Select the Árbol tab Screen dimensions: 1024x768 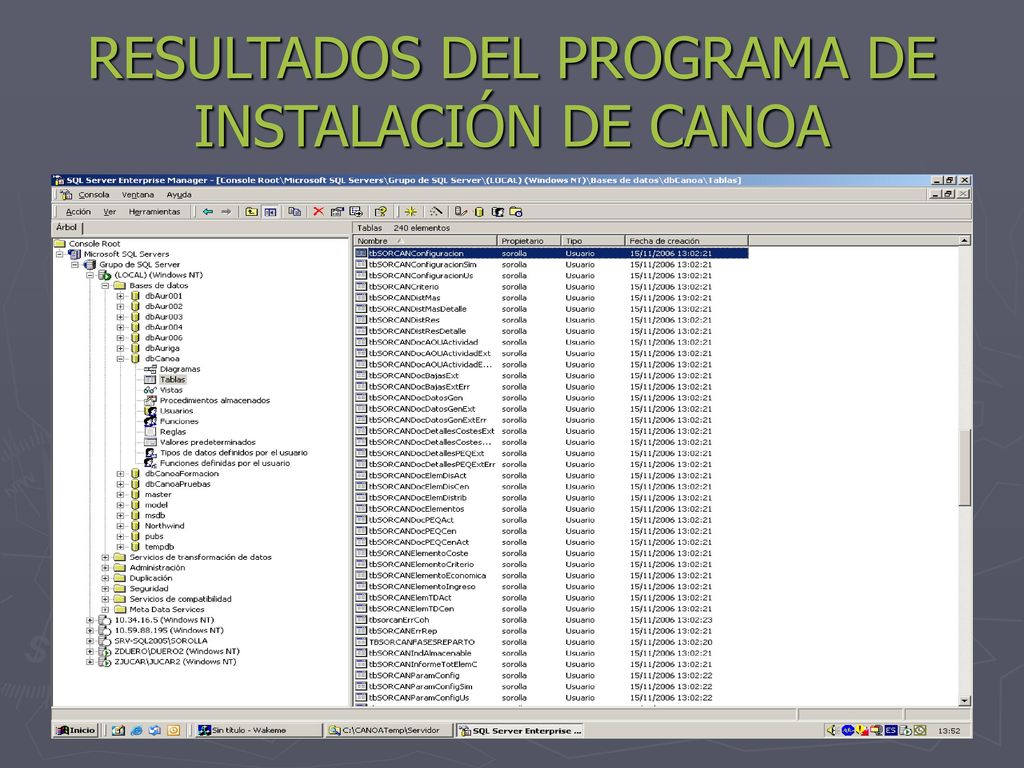tap(67, 227)
